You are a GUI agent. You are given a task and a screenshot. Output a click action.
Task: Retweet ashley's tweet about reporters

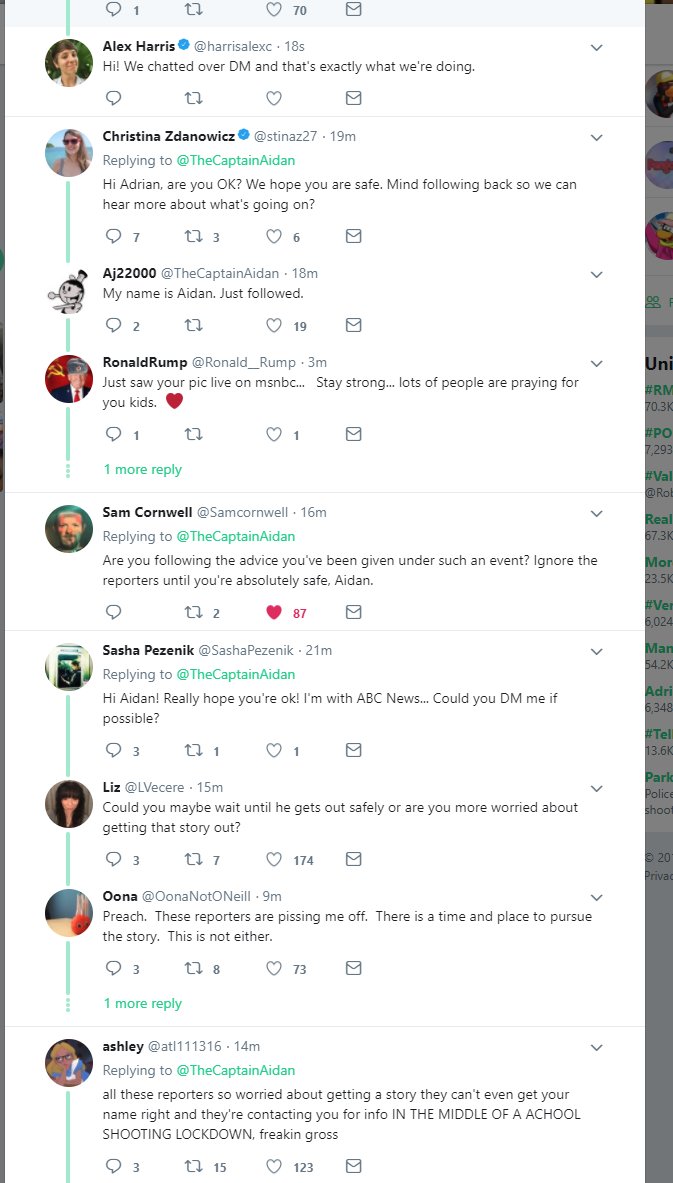coord(194,1166)
